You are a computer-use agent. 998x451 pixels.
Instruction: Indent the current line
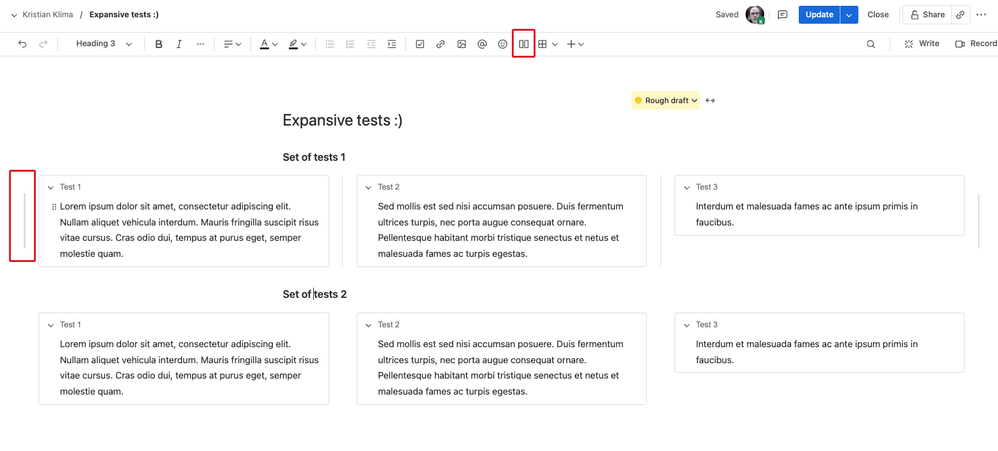coord(392,44)
